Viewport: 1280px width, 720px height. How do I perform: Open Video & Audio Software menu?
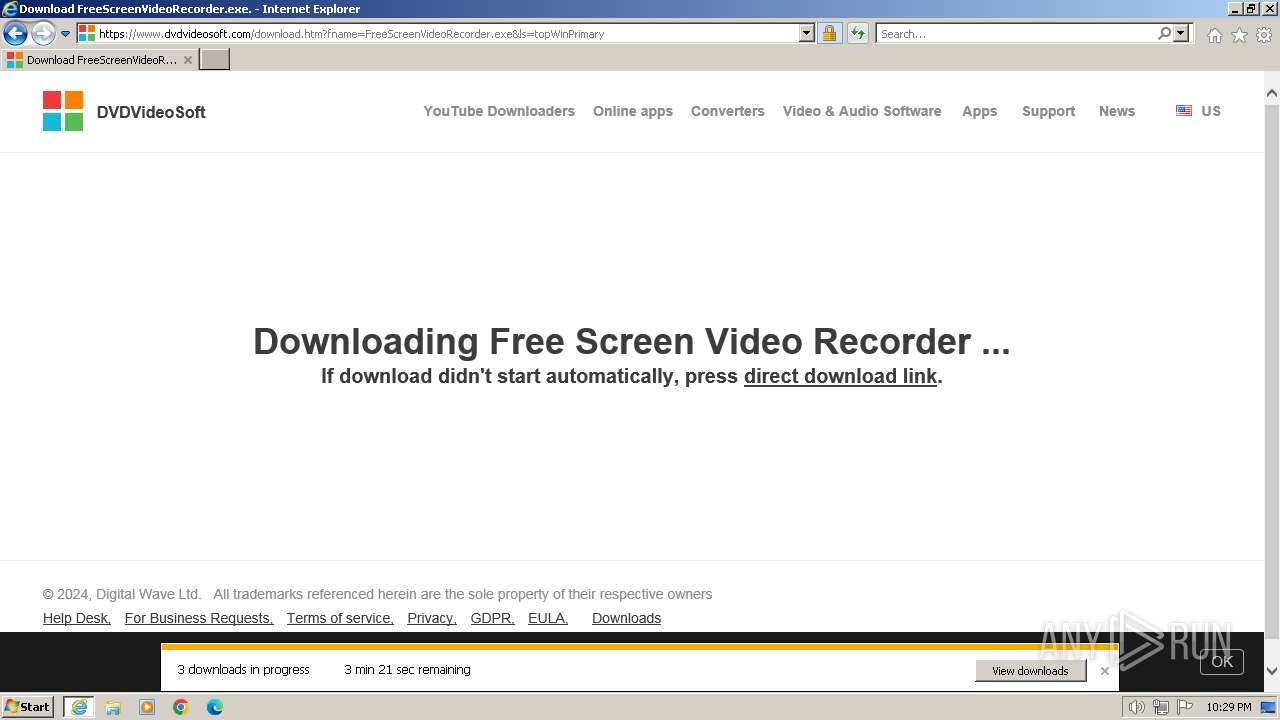pos(862,111)
